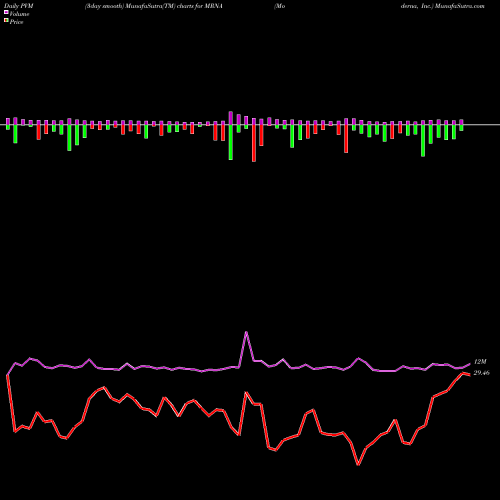Click the Daily PVM title text
Image resolution: width=500 pixels, height=500 pixels.
18,6
